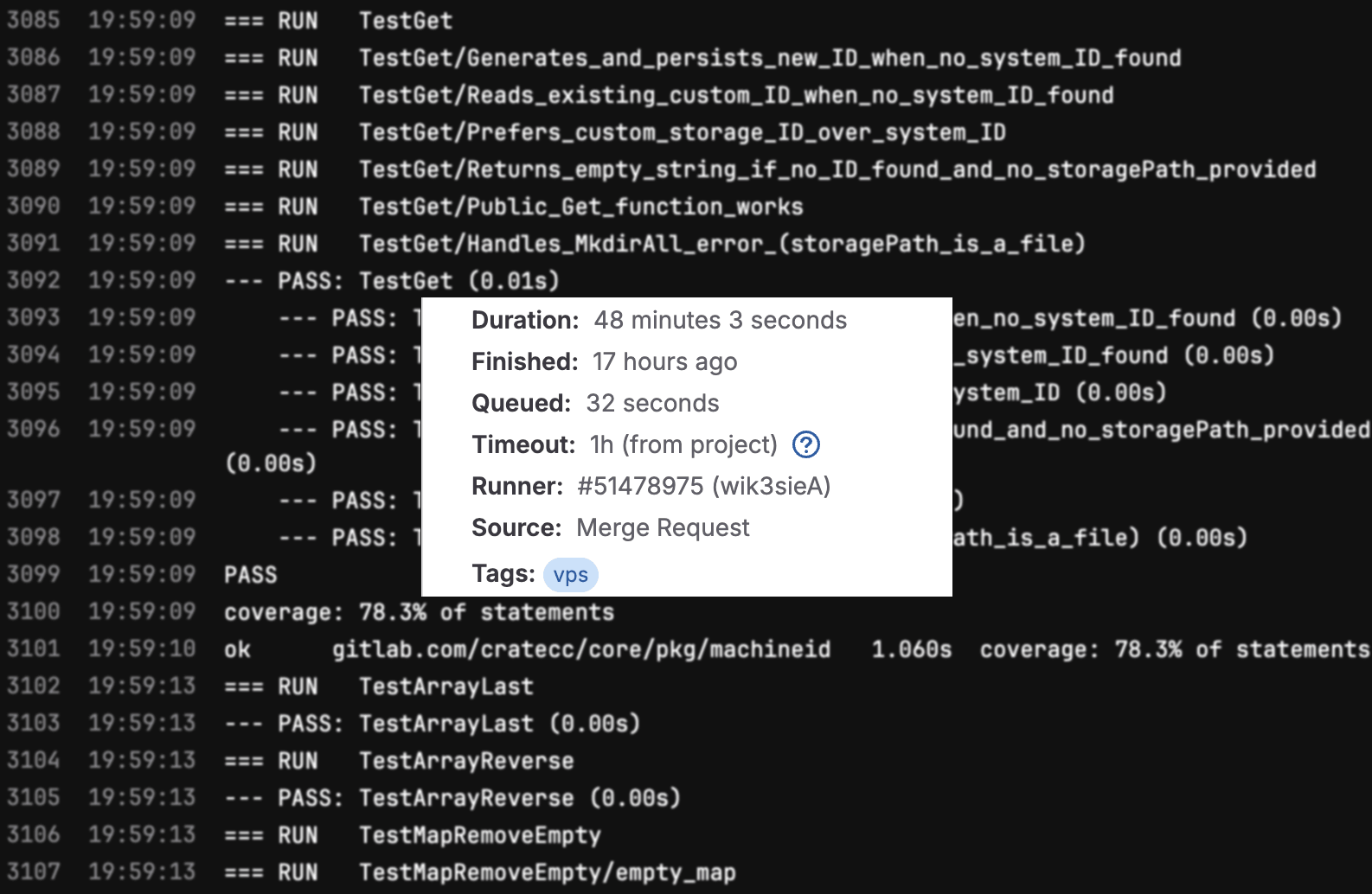Select log line number 3092
This screenshot has height=894, width=1372.
coord(34,280)
